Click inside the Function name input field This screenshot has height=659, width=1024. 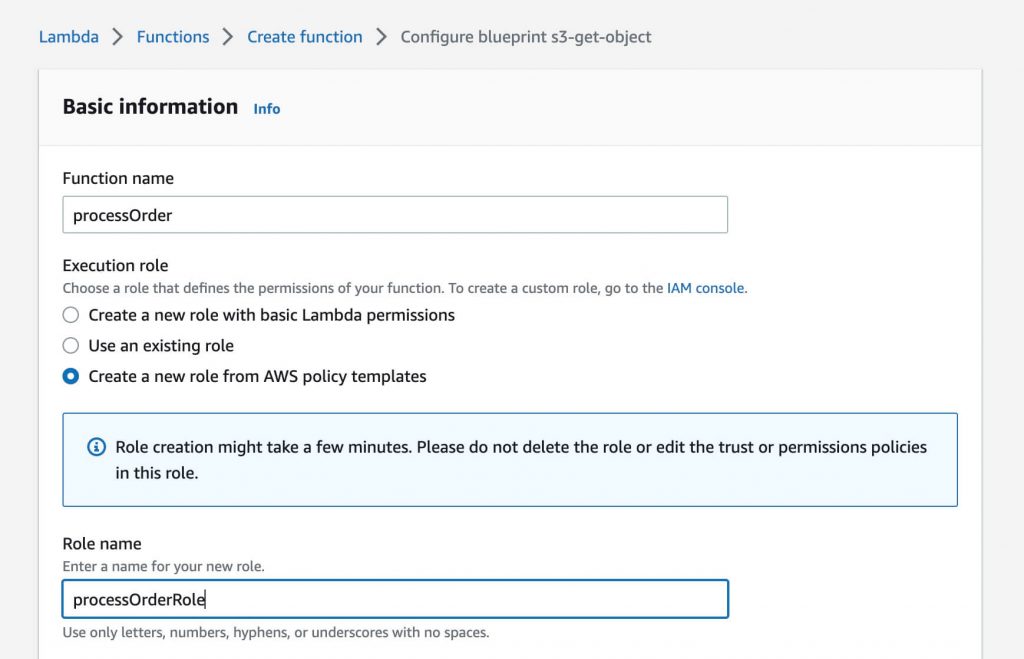coord(394,214)
